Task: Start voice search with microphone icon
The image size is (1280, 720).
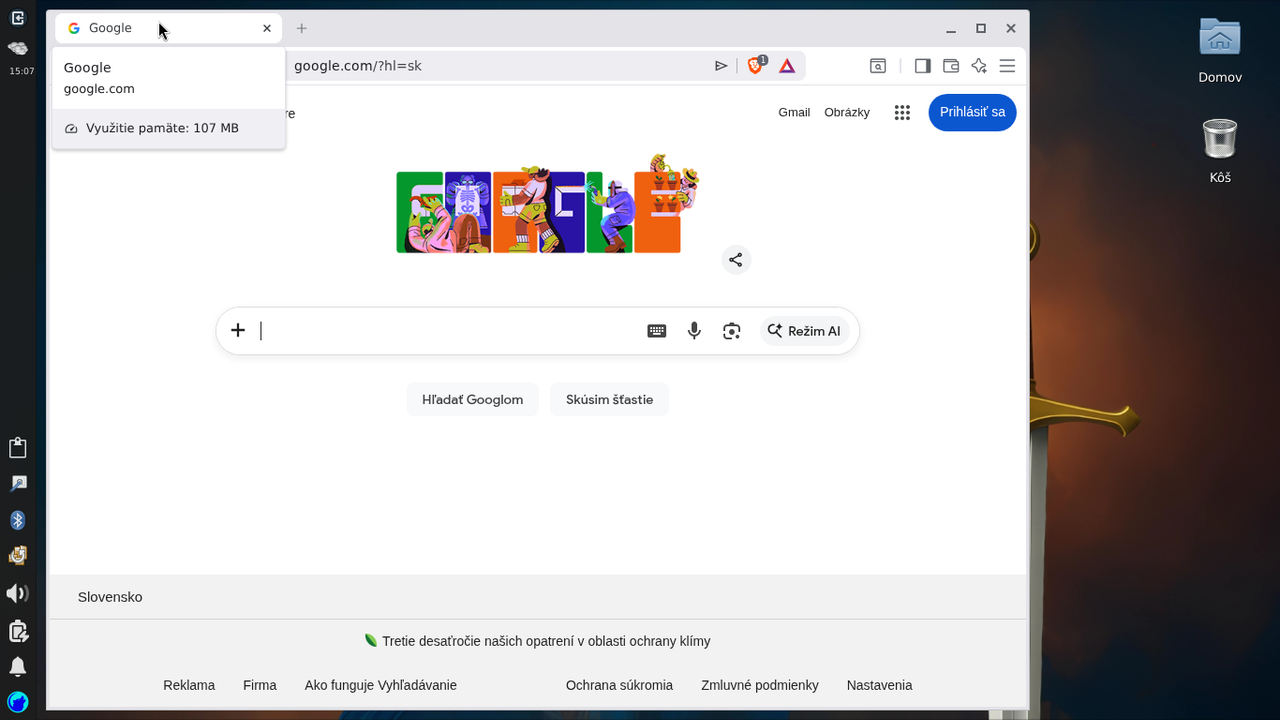Action: point(694,331)
